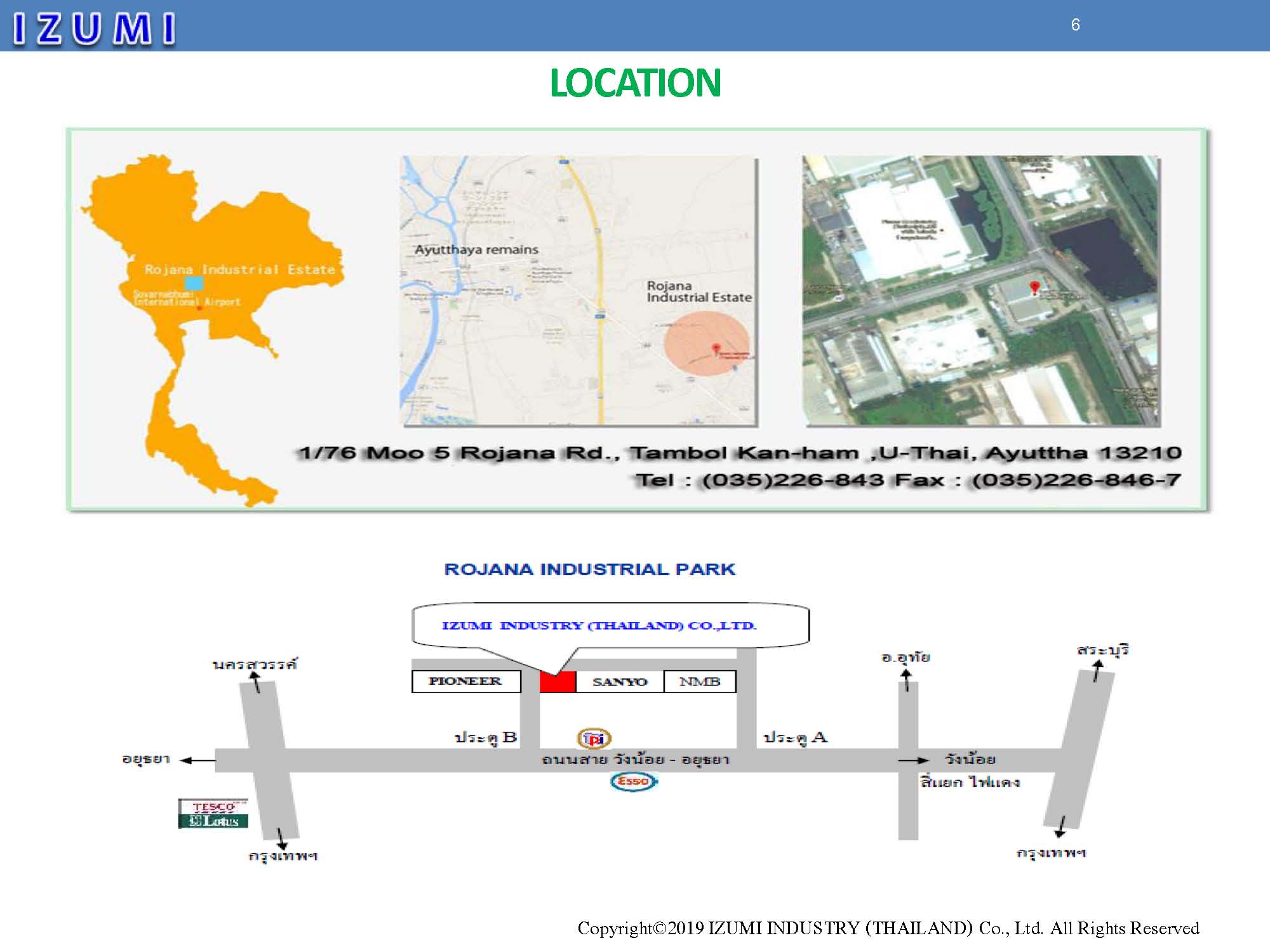Click 'กรุงเทพฯ' label at bottom right
The height and width of the screenshot is (952, 1270).
[1052, 853]
